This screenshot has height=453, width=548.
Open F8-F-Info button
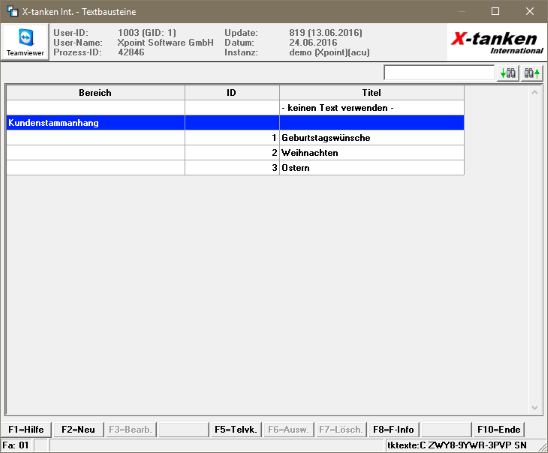pyautogui.click(x=394, y=430)
